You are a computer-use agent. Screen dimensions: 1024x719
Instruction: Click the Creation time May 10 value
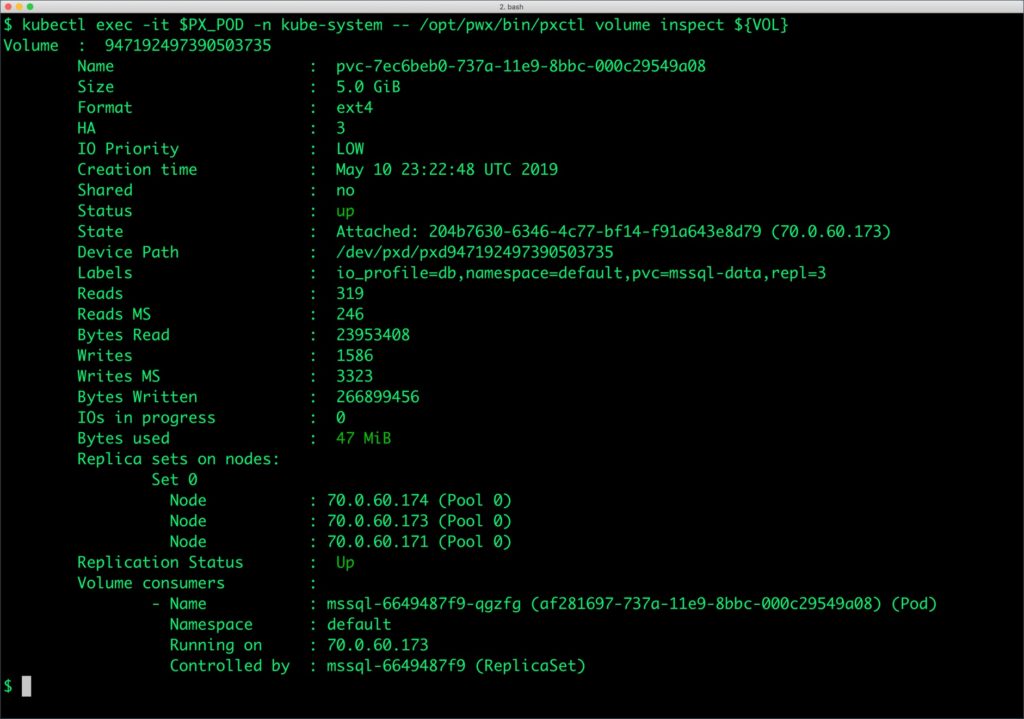tap(446, 169)
